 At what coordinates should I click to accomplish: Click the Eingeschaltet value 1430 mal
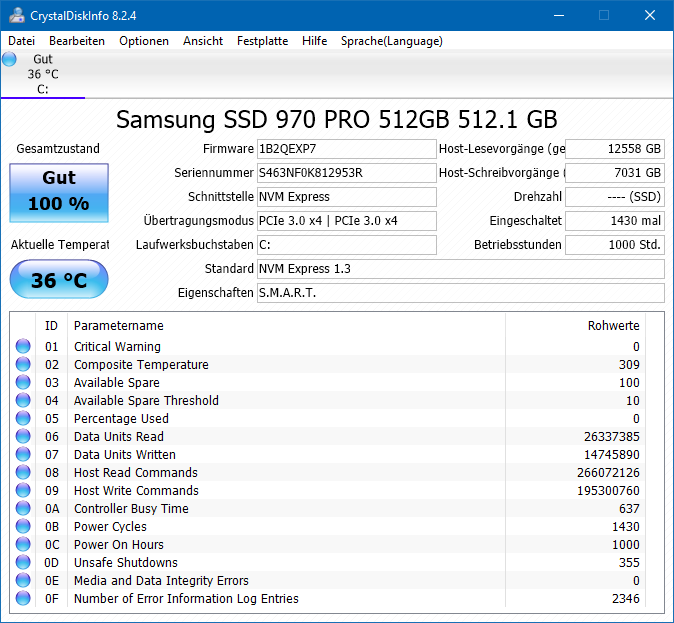tap(615, 221)
